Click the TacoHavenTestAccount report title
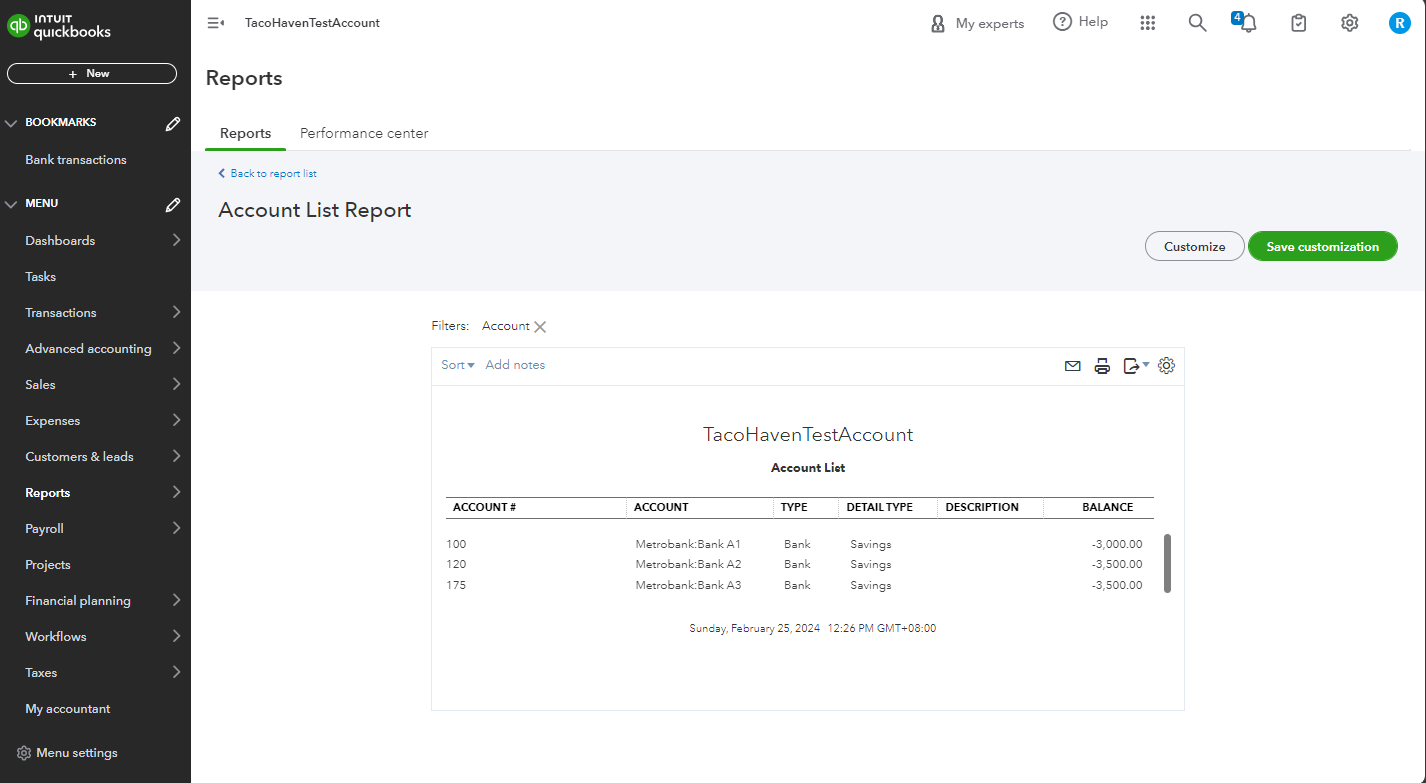The height and width of the screenshot is (783, 1426). pos(808,435)
